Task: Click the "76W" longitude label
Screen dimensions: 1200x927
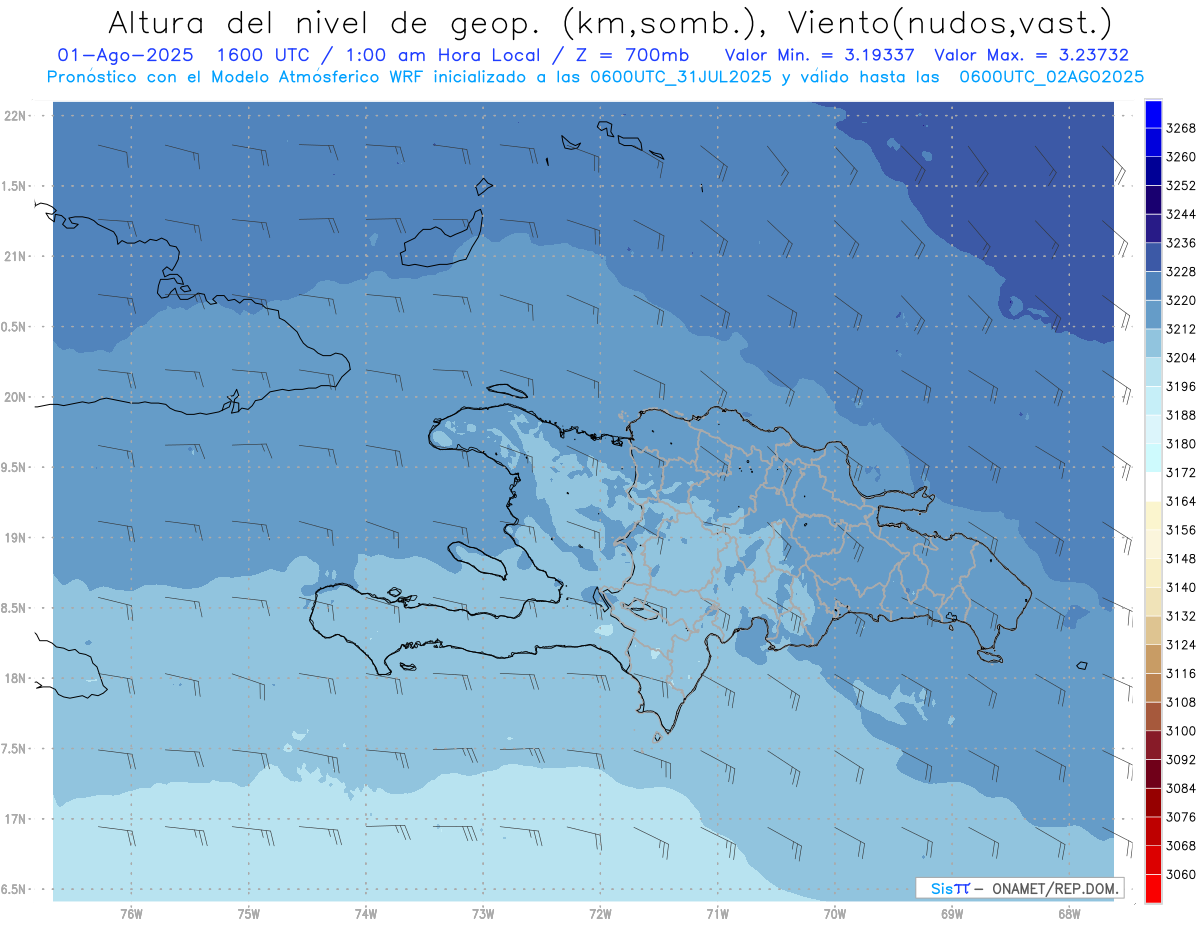Action: 132,914
